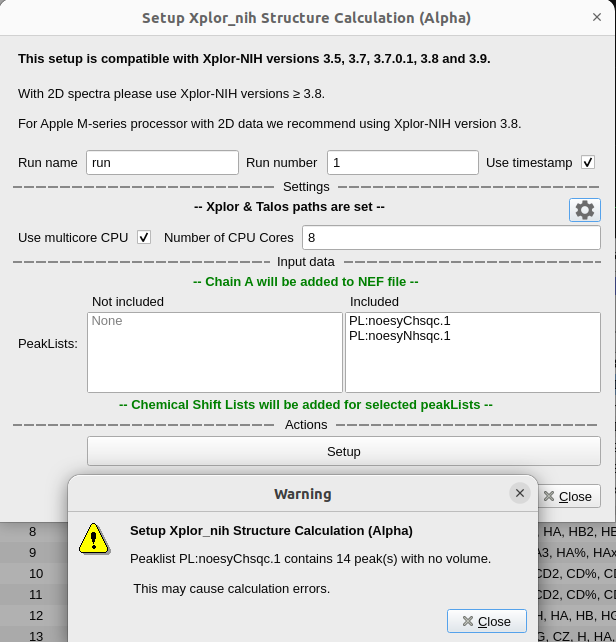Image resolution: width=616 pixels, height=642 pixels.
Task: Click the yellow warning triangle icon
Action: [x=94, y=539]
